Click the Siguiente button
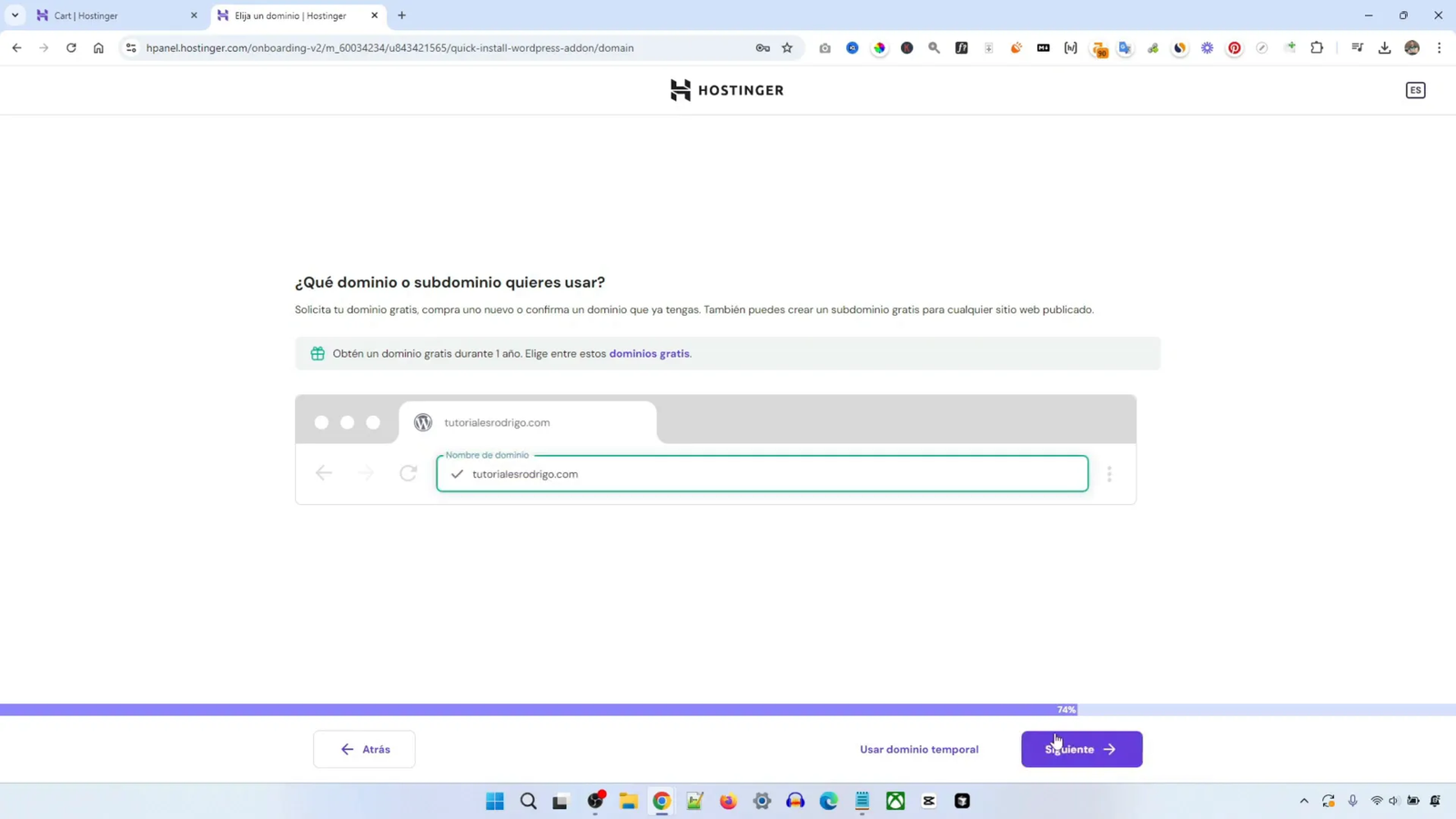Screen dimensions: 1456x819 pos(1080,748)
